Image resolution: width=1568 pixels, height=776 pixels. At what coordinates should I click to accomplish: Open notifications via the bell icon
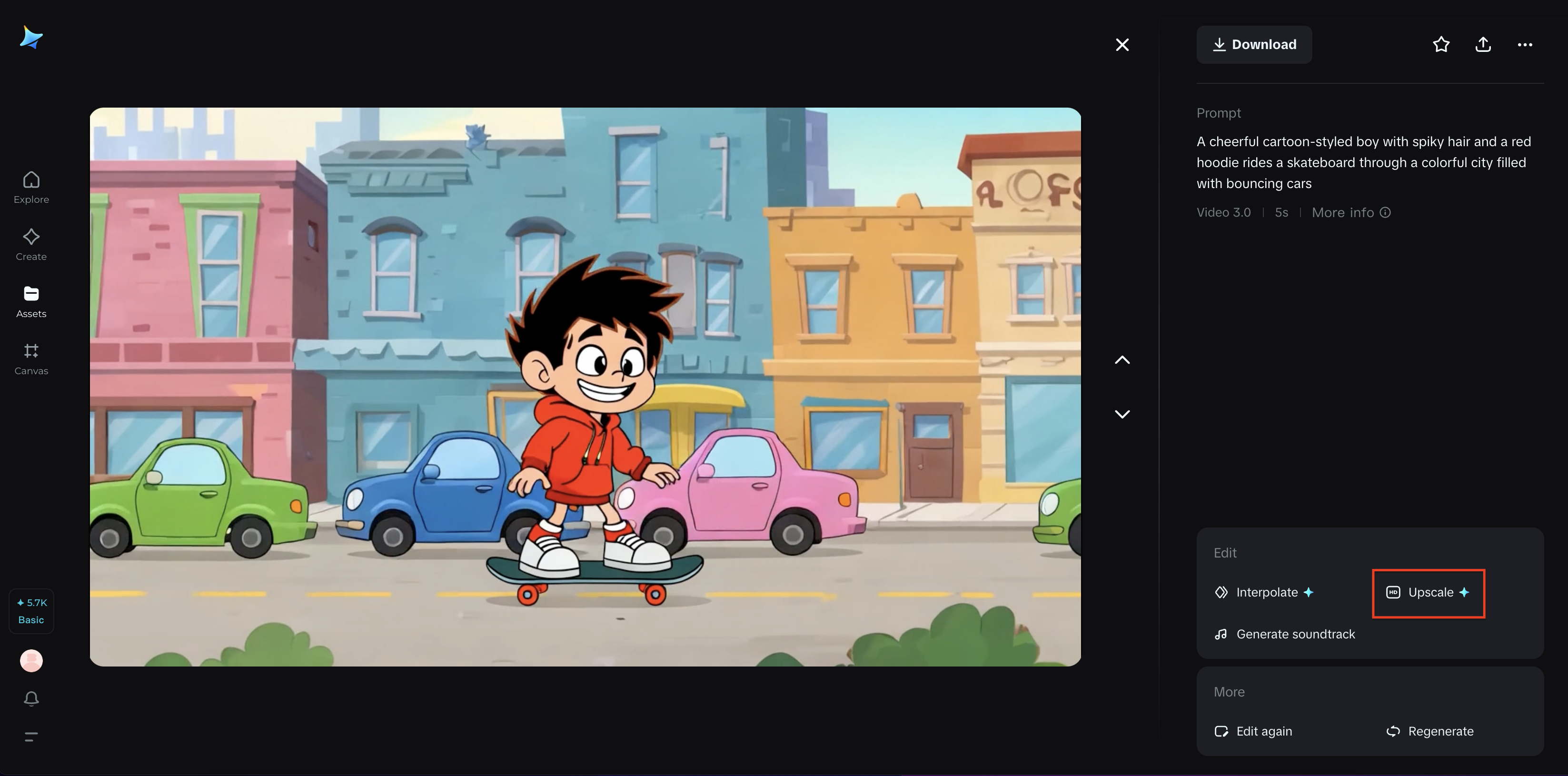click(31, 698)
